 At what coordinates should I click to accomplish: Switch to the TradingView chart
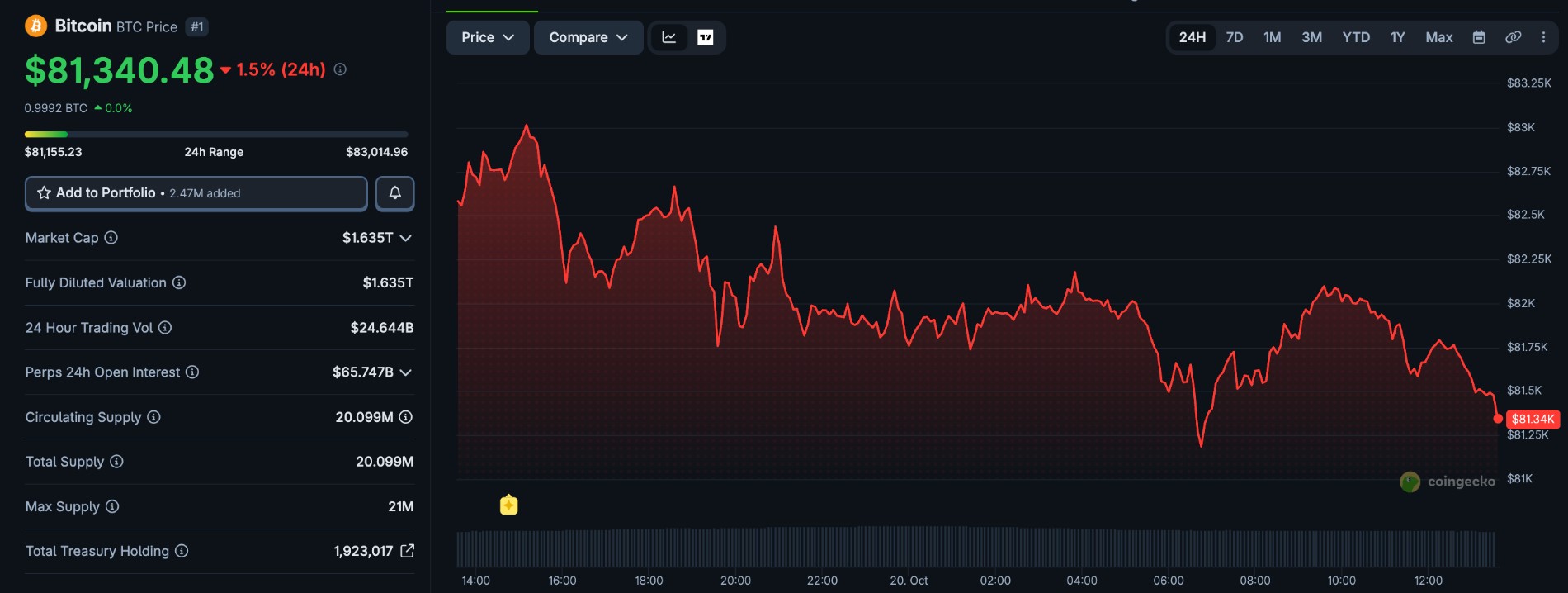point(706,37)
